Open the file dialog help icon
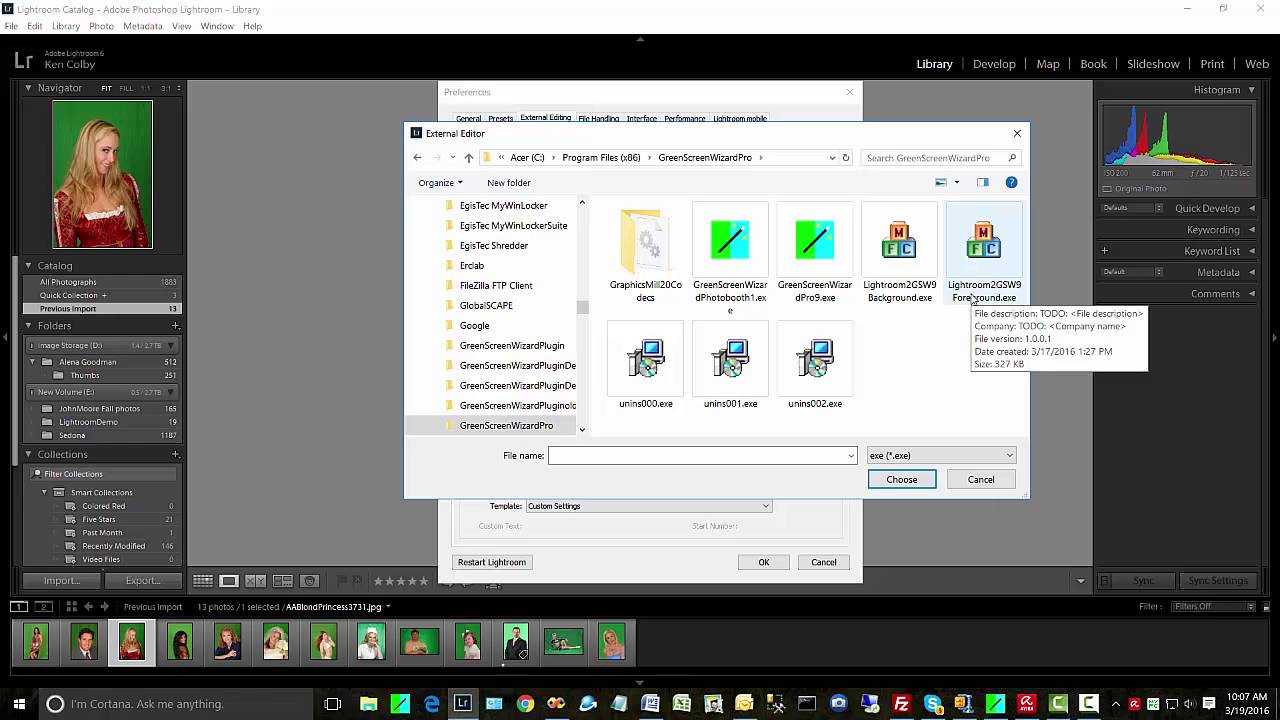Screen dimensions: 1280x720 click(x=1011, y=182)
